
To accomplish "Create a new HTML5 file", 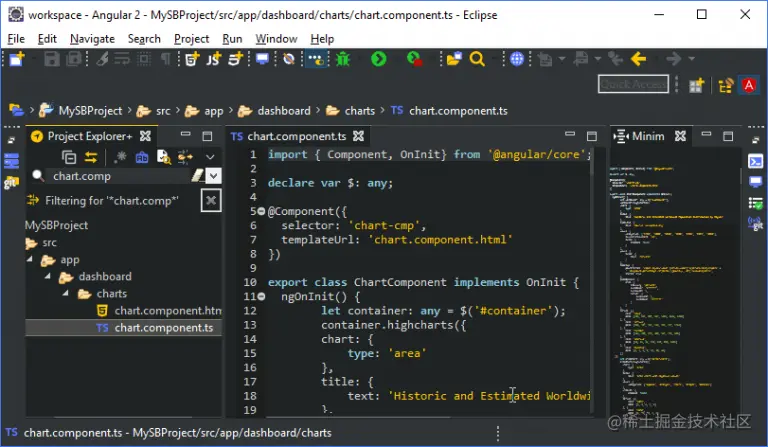I will pyautogui.click(x=192, y=59).
